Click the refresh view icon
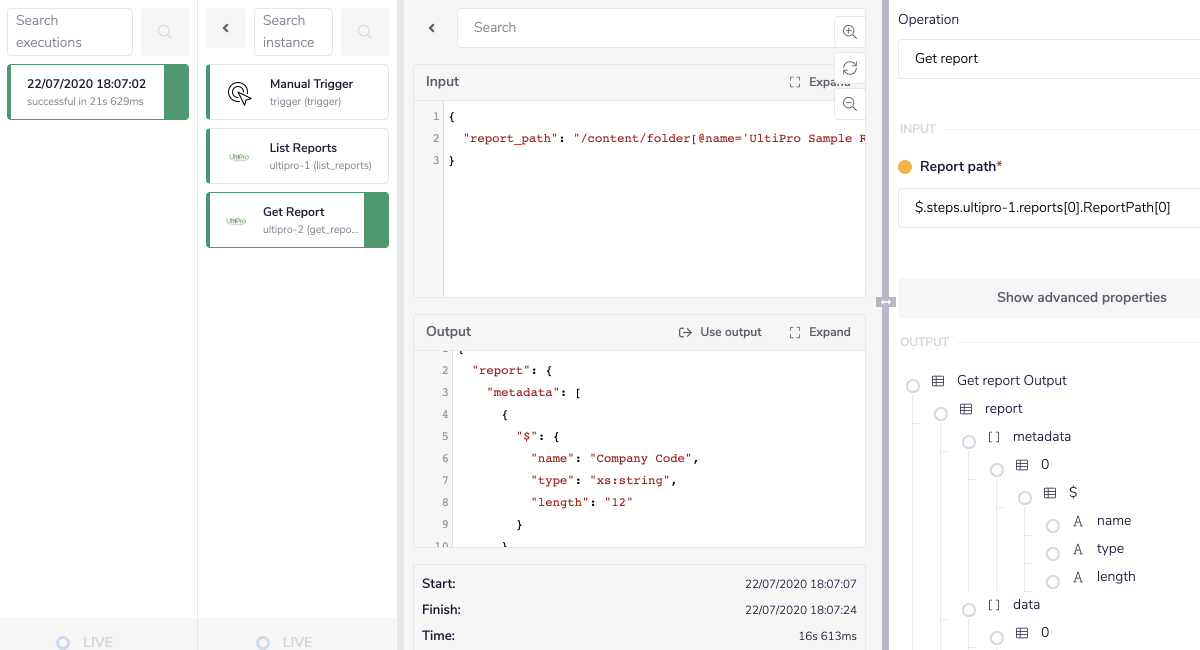Screen dimensions: 1200x650 (849, 68)
